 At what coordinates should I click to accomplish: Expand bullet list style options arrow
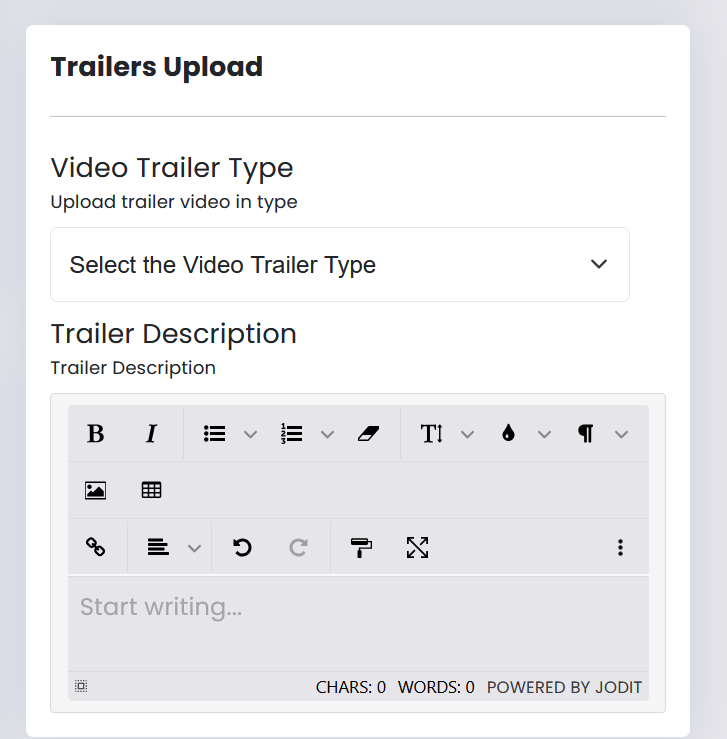pyautogui.click(x=251, y=434)
